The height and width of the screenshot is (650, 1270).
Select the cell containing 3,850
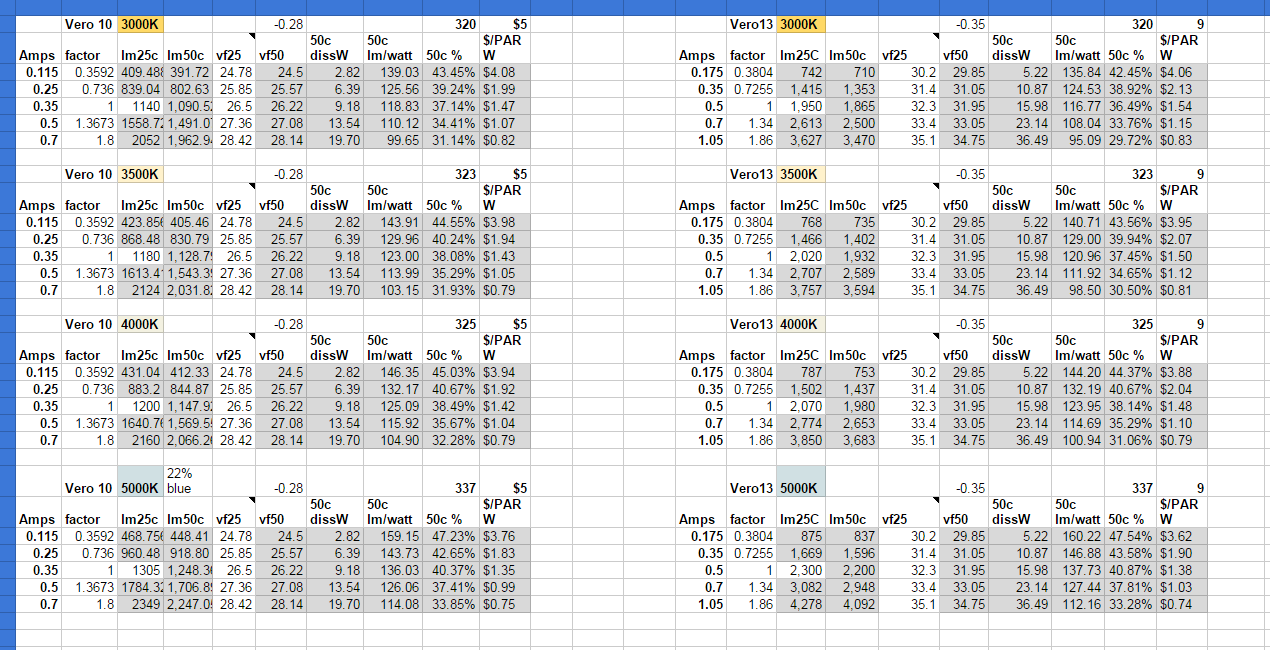[x=802, y=440]
